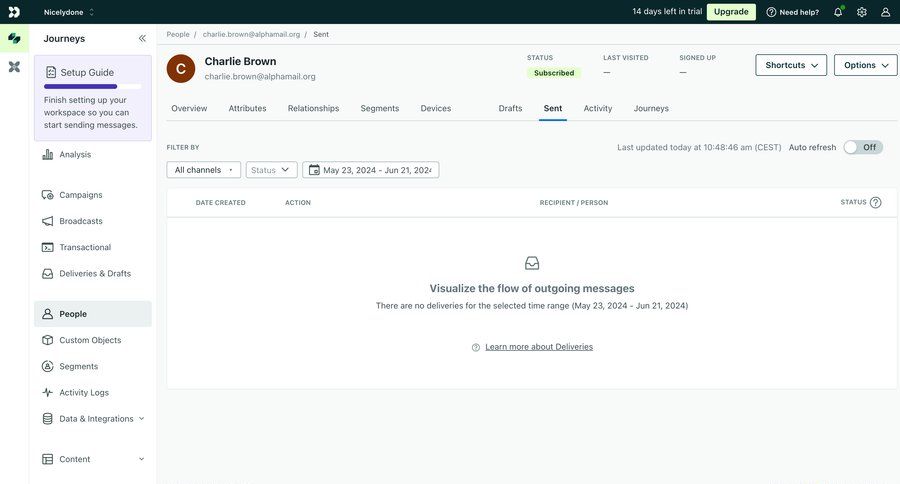Click the notifications bell icon
Image resolution: width=900 pixels, height=484 pixels.
(838, 12)
